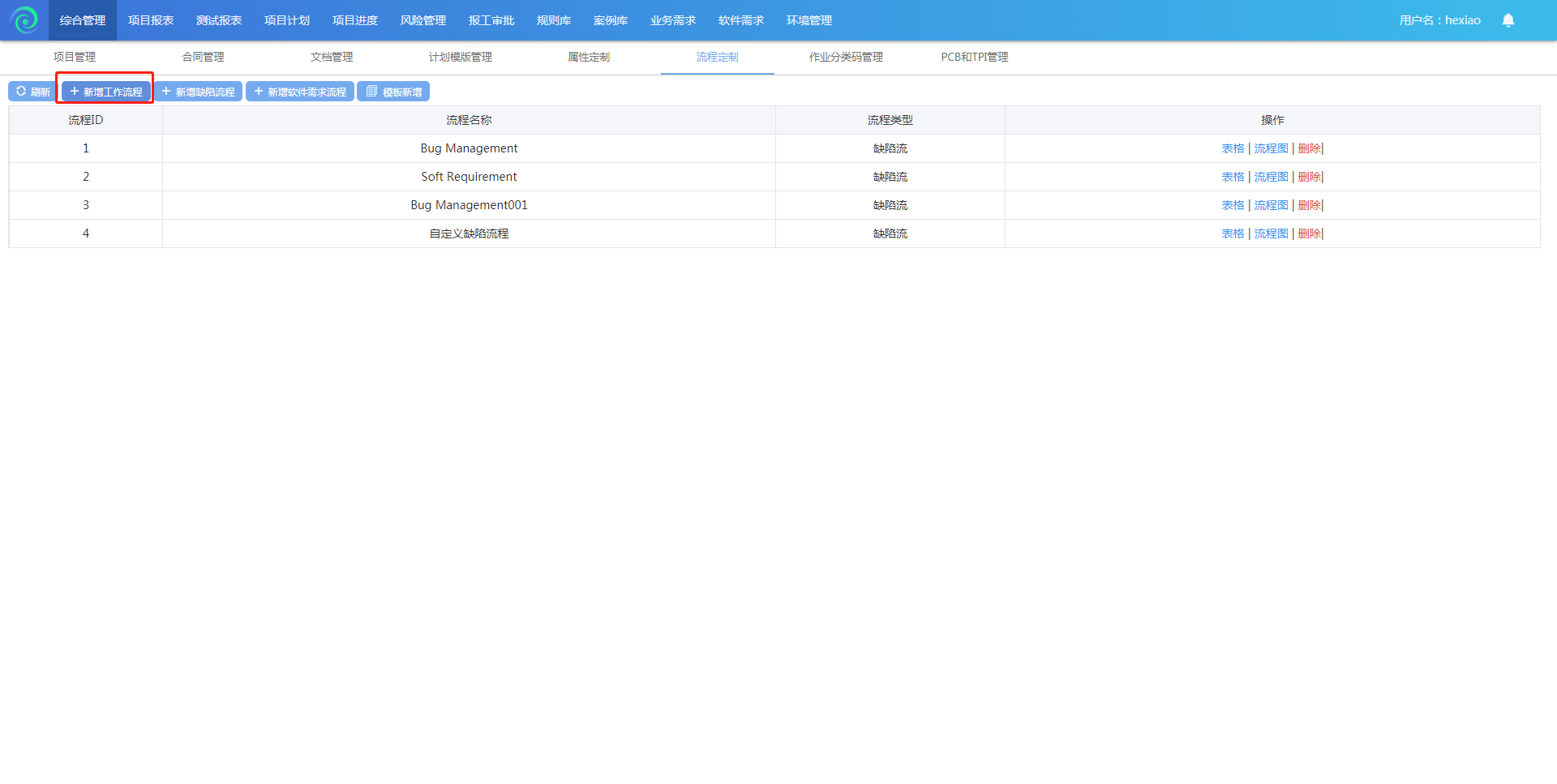The height and width of the screenshot is (784, 1557).
Task: Open the 项目报表 top menu
Action: coord(151,20)
